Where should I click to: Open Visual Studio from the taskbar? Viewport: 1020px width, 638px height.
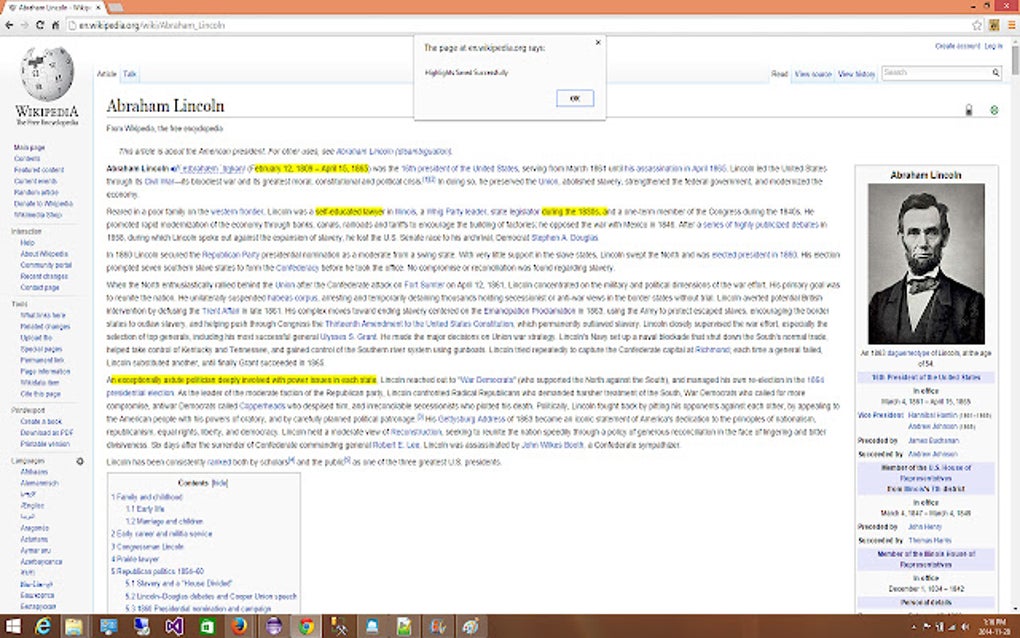pos(174,626)
